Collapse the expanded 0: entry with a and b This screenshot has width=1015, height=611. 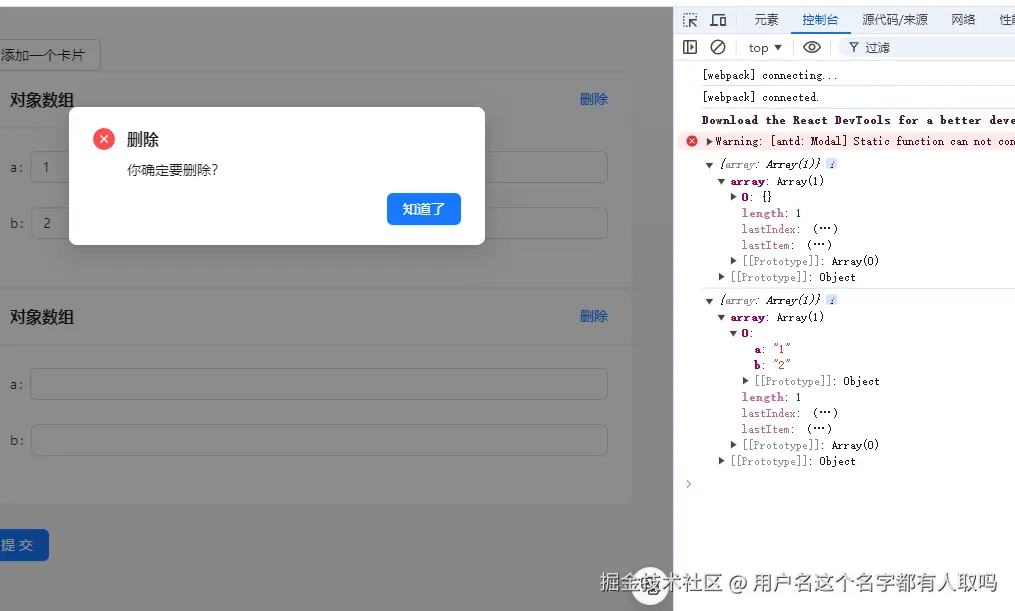pos(733,333)
